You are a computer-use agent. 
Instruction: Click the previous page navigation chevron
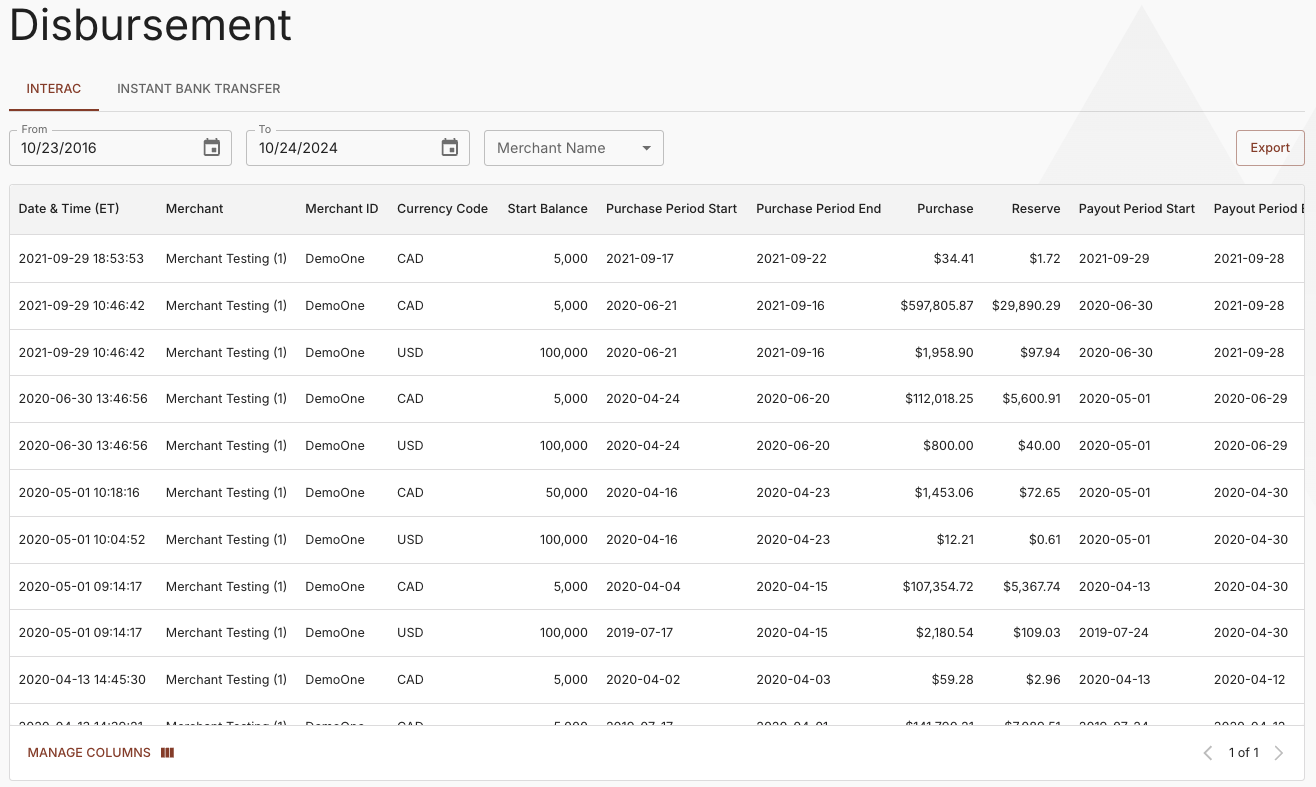pyautogui.click(x=1209, y=752)
